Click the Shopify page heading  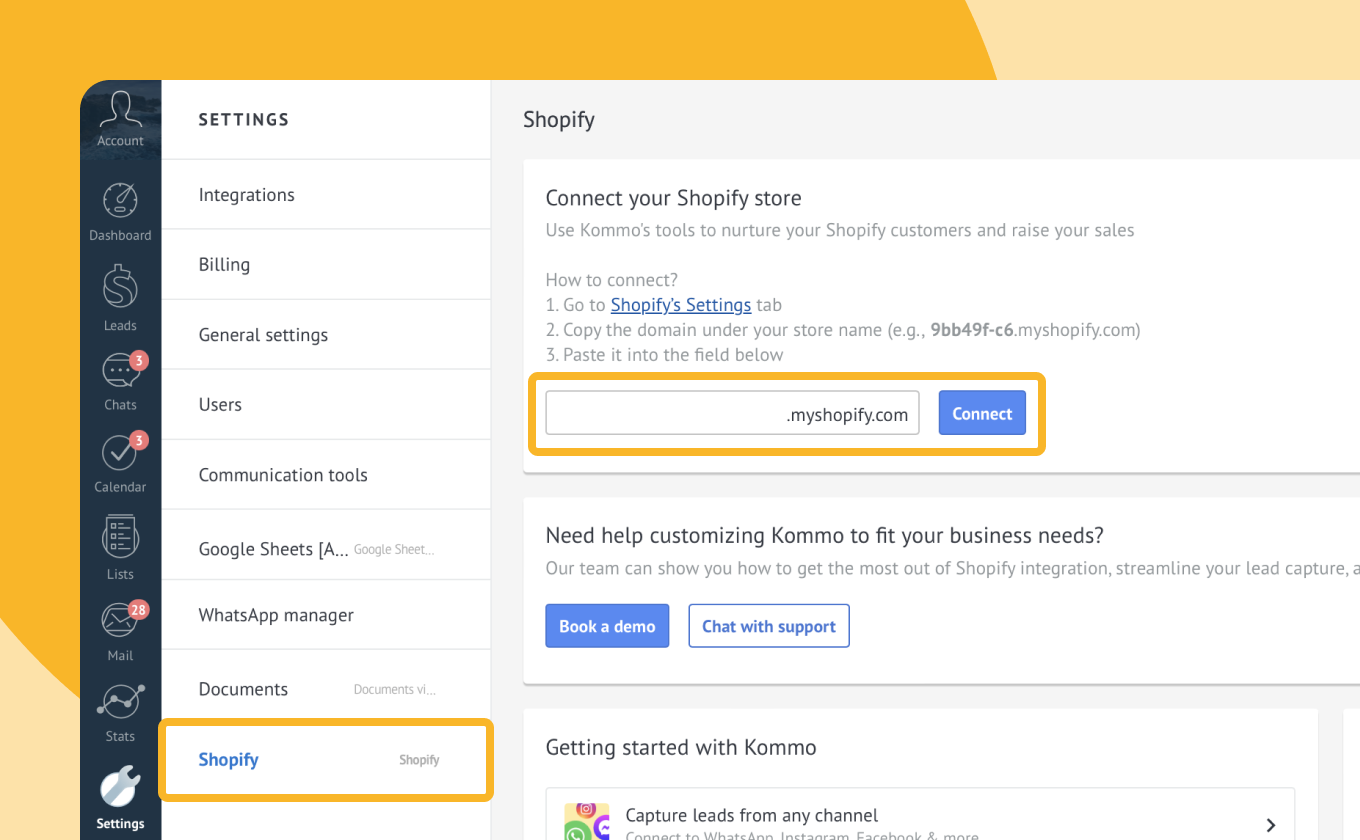click(559, 120)
